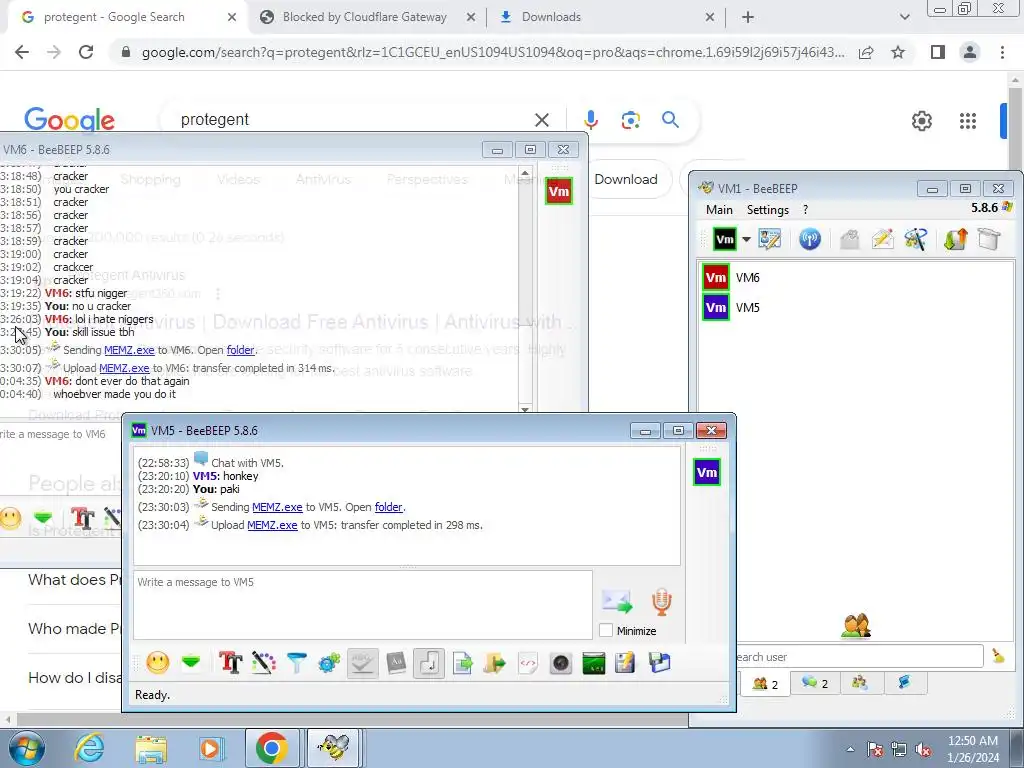The height and width of the screenshot is (768, 1024).
Task: Open Windows Start menu
Action: pos(26,748)
